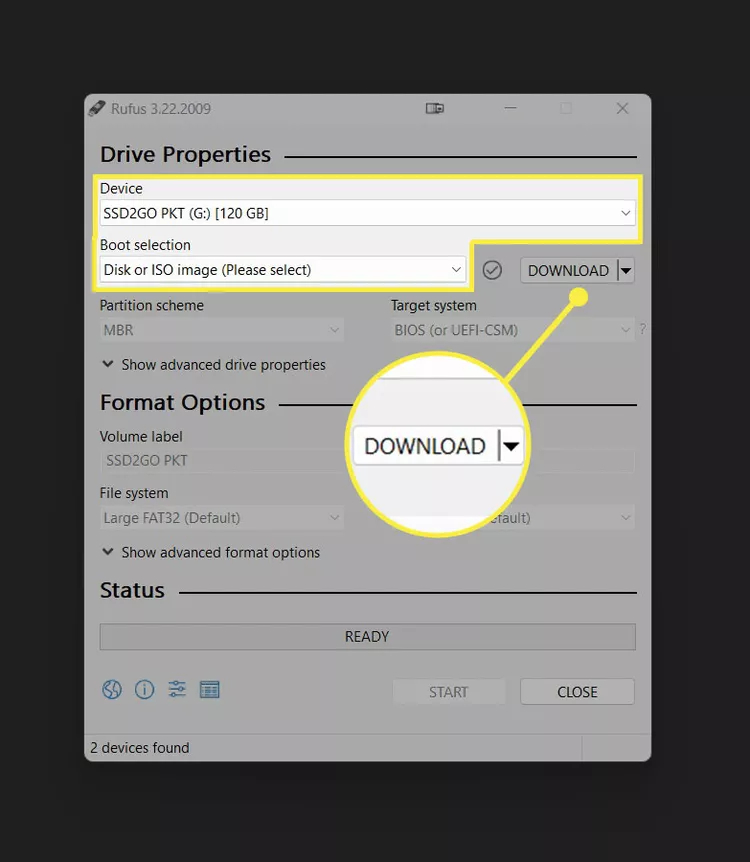This screenshot has height=862, width=750.
Task: Click the CLOSE button
Action: [x=577, y=692]
